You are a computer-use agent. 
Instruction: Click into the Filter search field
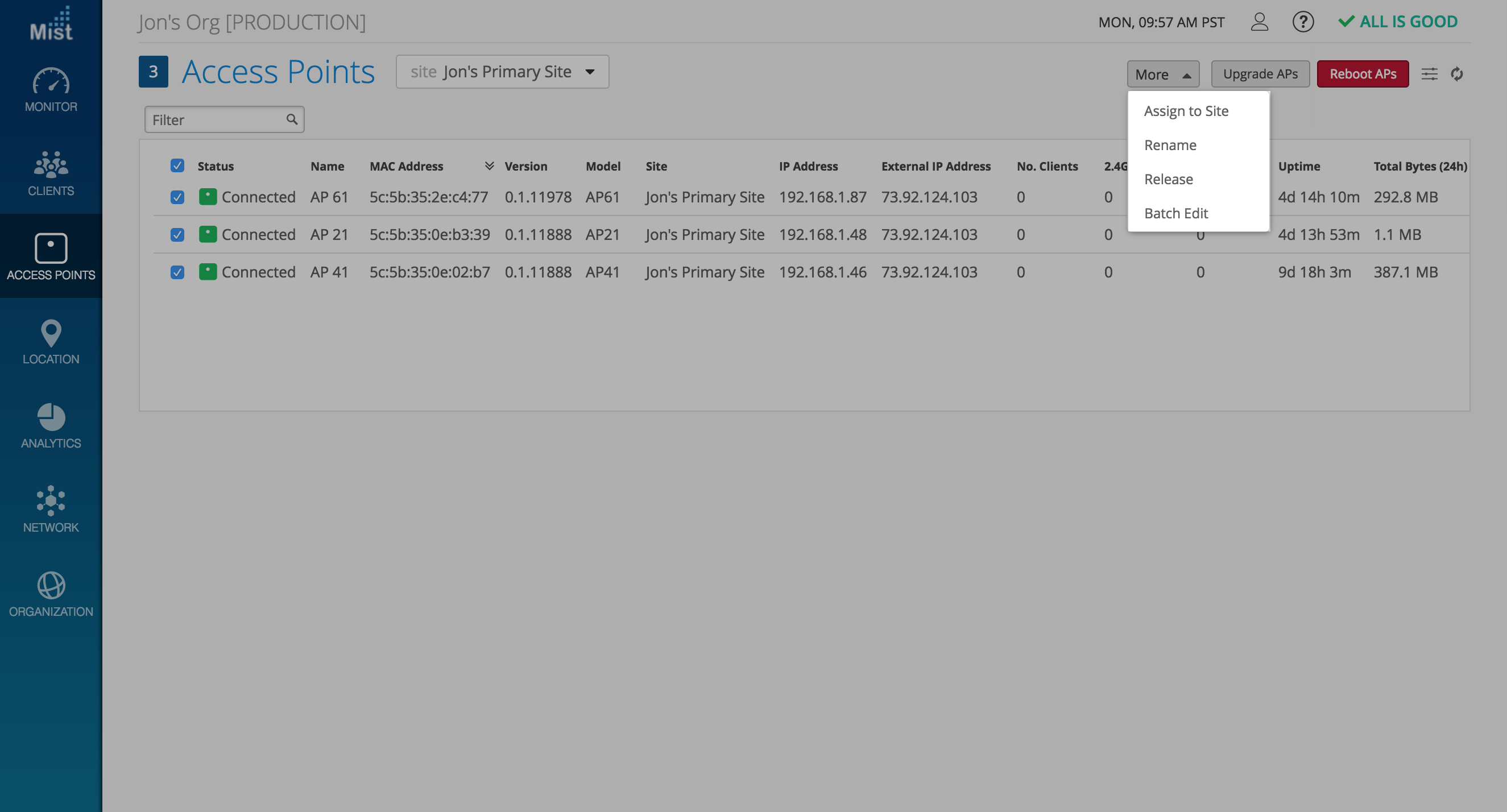[x=217, y=120]
